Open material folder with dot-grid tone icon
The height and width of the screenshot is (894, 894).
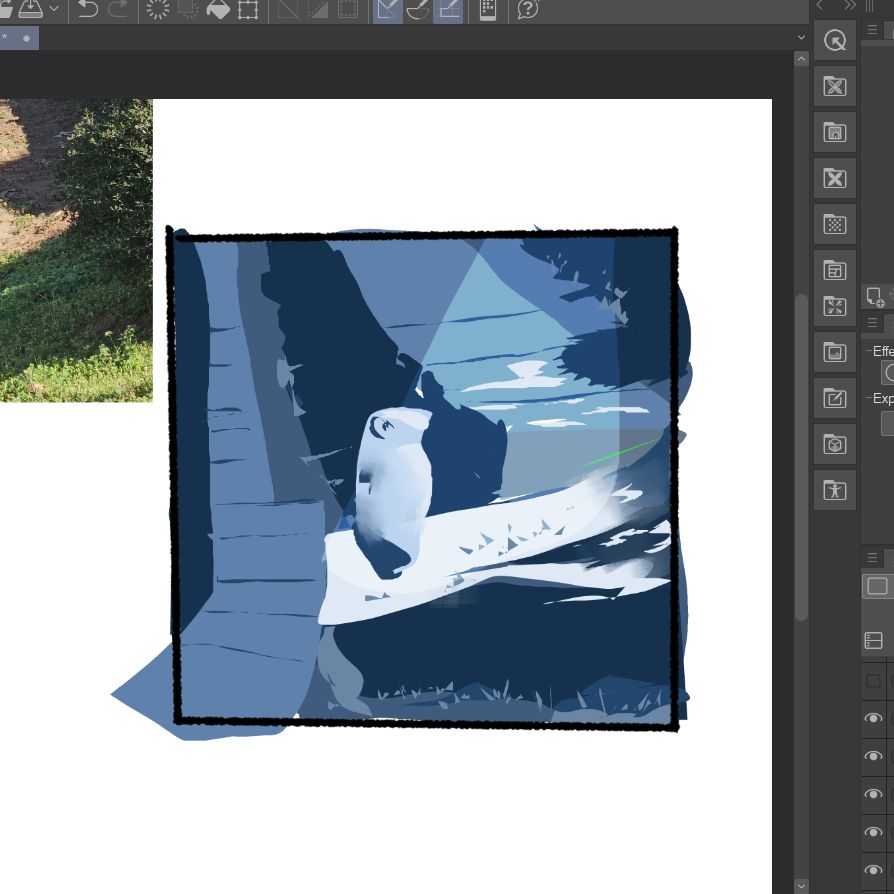tap(835, 224)
